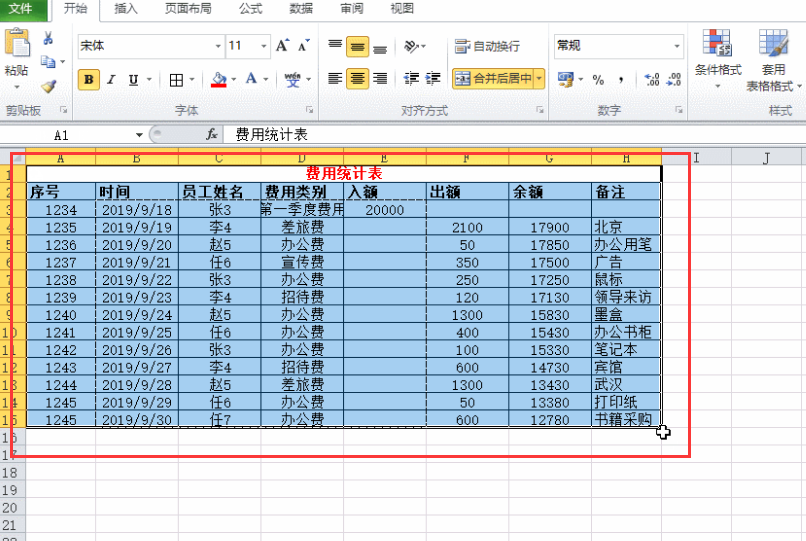This screenshot has width=806, height=541.
Task: Switch to the 插入 Insert tab
Action: coord(125,9)
